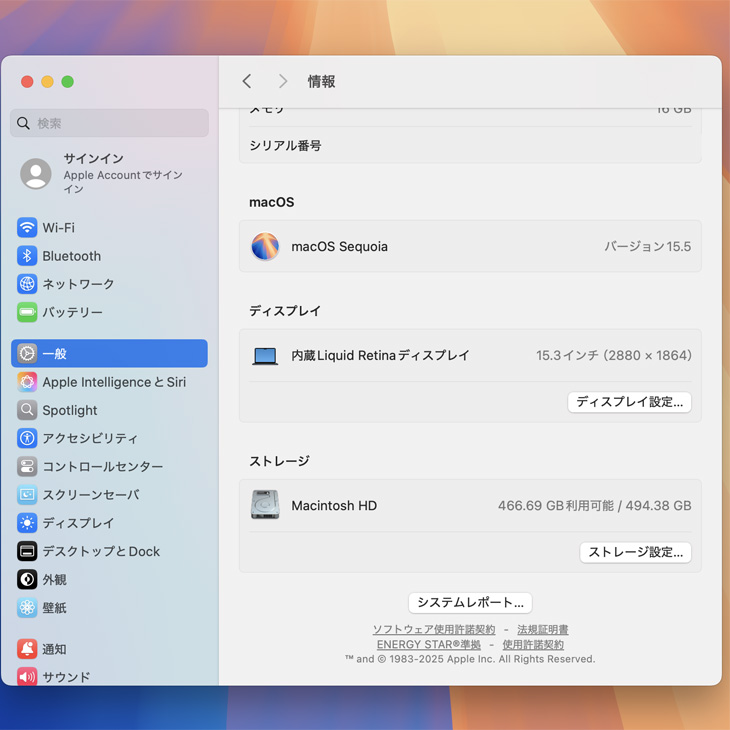Screen dimensions: 730x730
Task: Click the サインイン heading text
Action: pyautogui.click(x=94, y=159)
